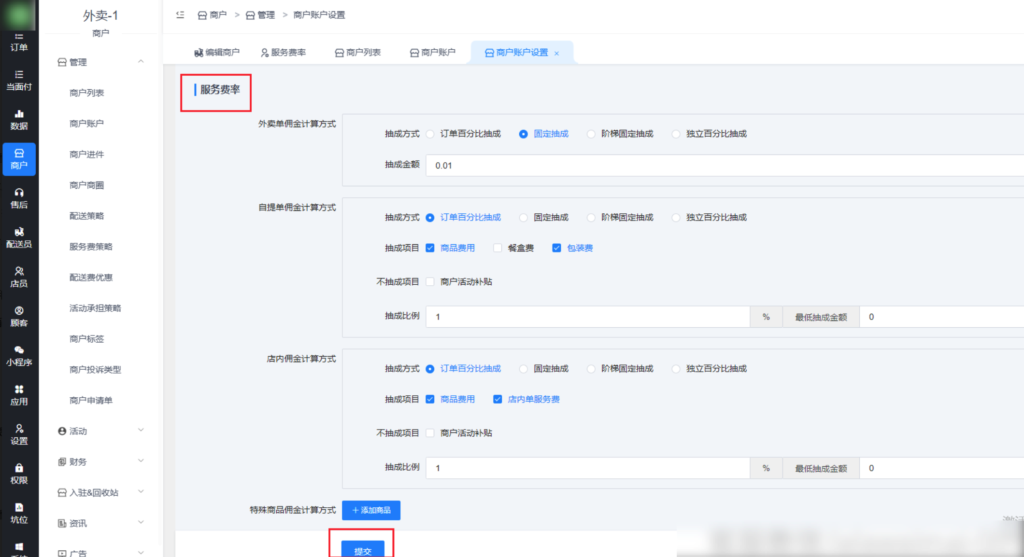Toggle the sidebar collapse icon beside breadcrumb

[179, 15]
